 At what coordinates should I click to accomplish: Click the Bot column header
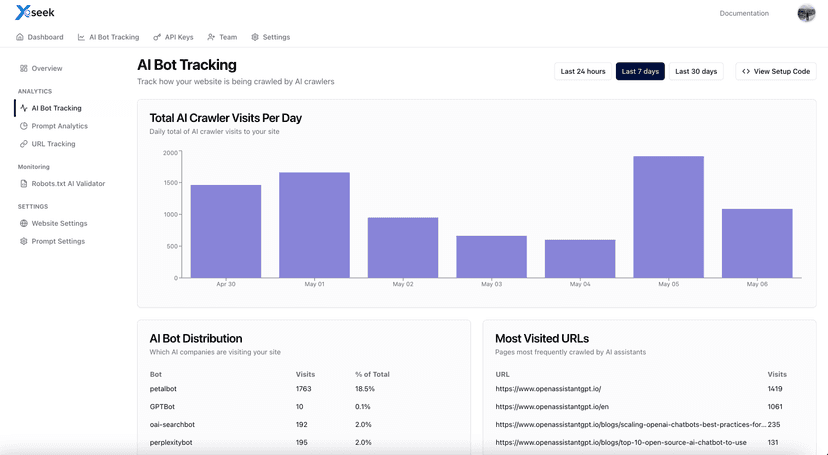tap(156, 374)
